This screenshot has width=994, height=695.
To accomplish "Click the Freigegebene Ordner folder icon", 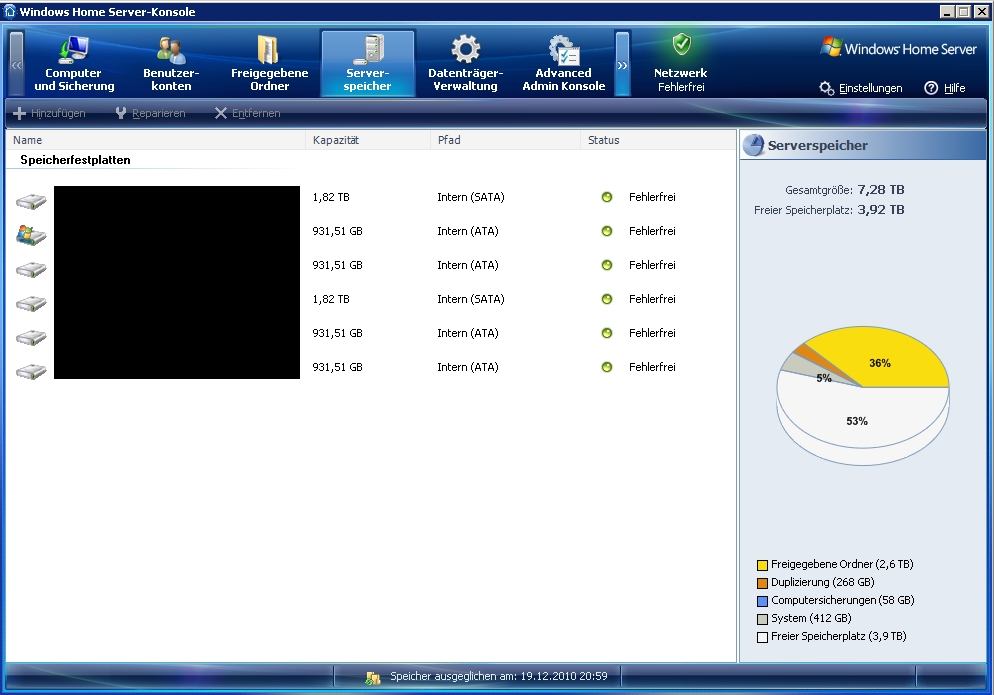I will pyautogui.click(x=269, y=49).
